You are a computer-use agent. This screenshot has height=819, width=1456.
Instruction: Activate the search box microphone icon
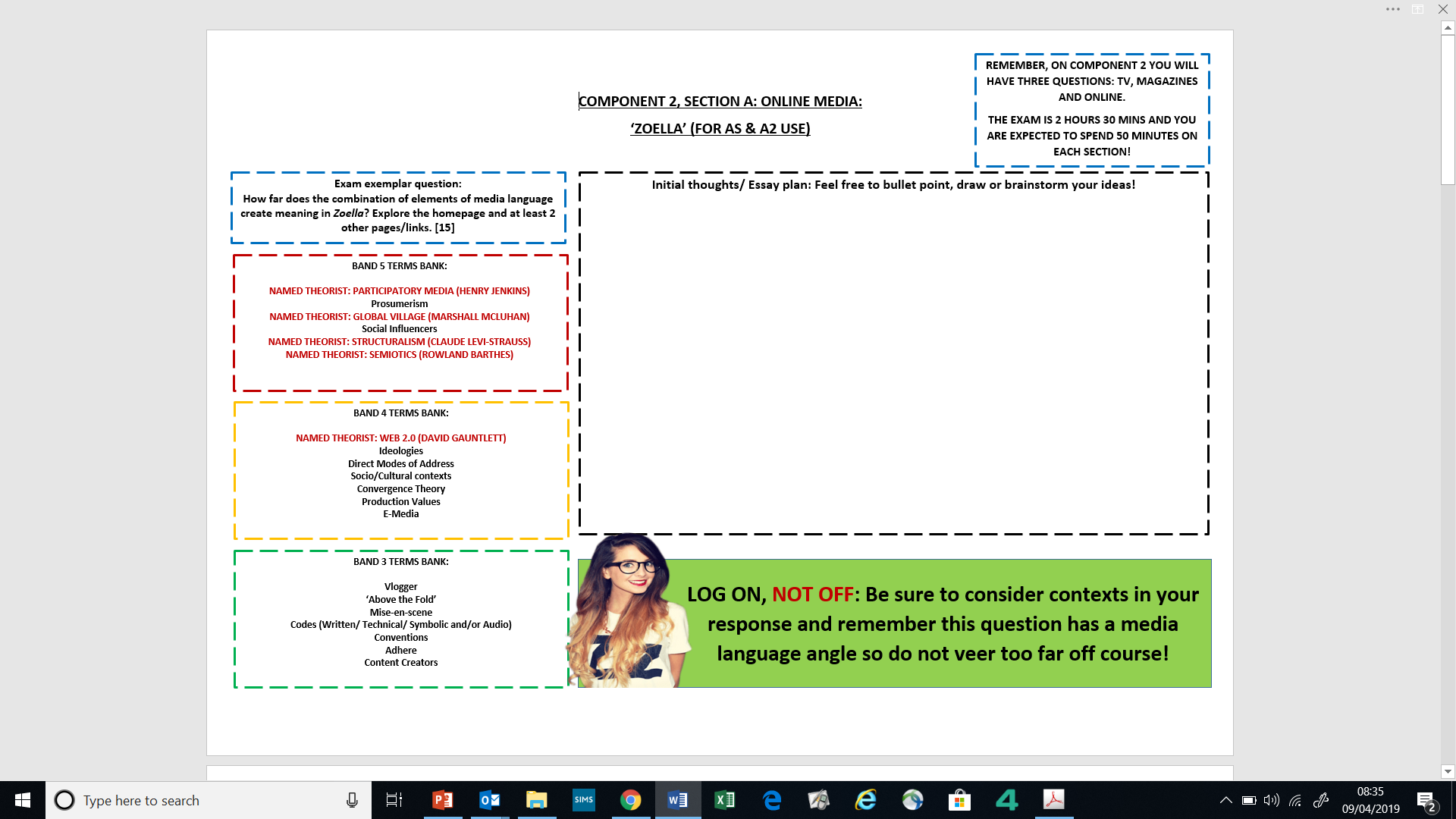[x=352, y=800]
